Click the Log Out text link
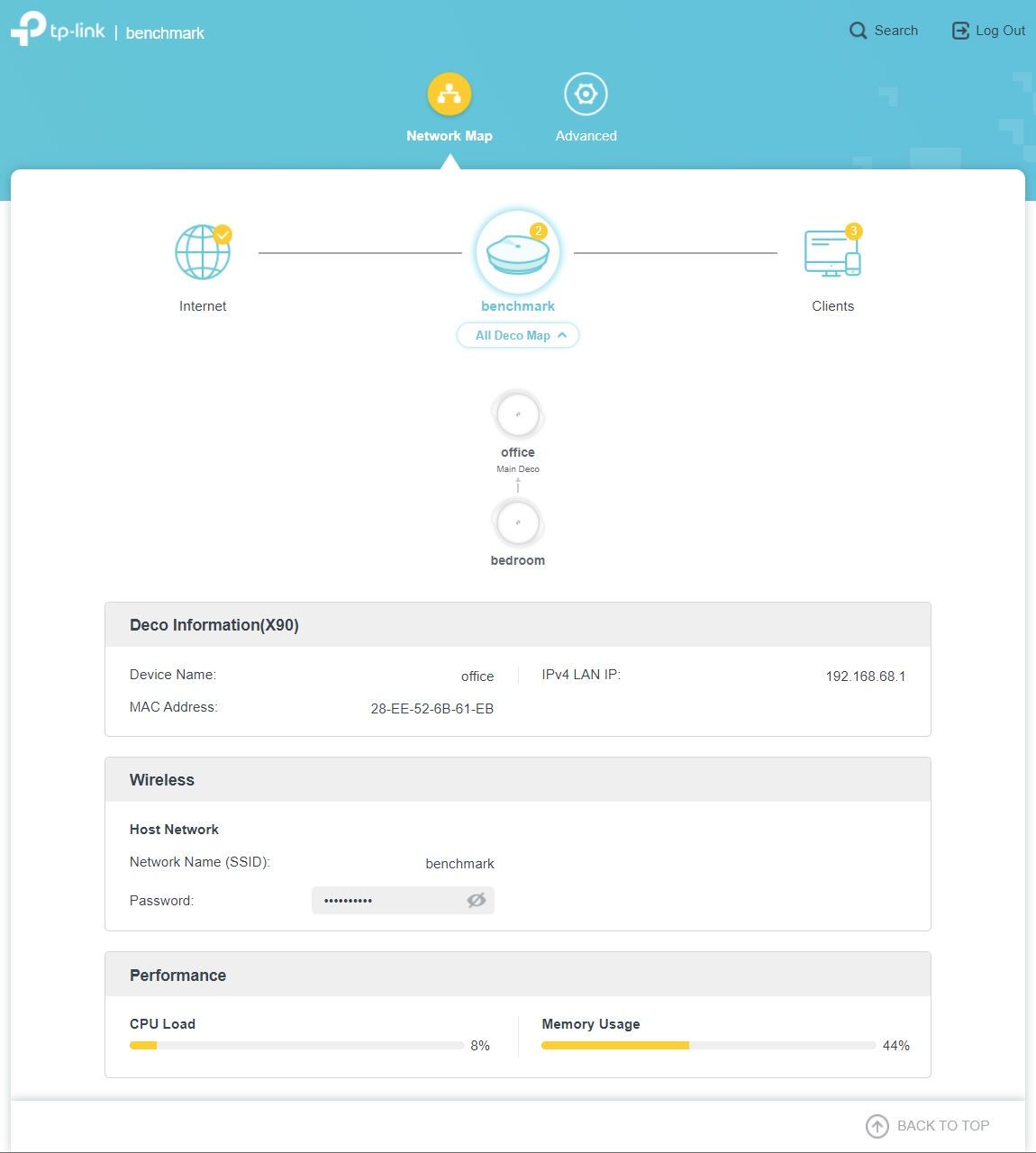This screenshot has width=1036, height=1153. pos(1000,31)
